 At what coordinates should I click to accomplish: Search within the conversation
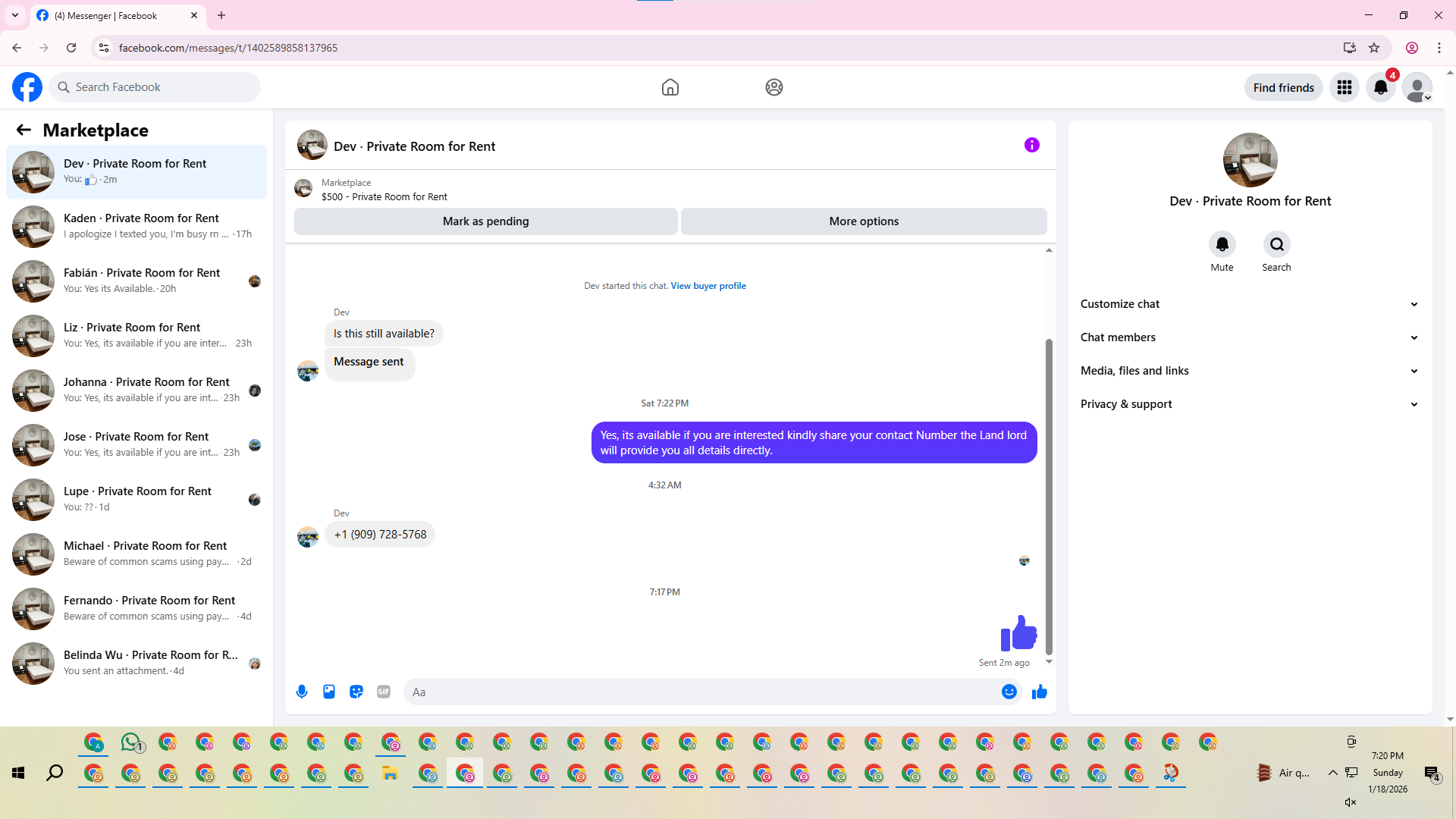point(1277,244)
